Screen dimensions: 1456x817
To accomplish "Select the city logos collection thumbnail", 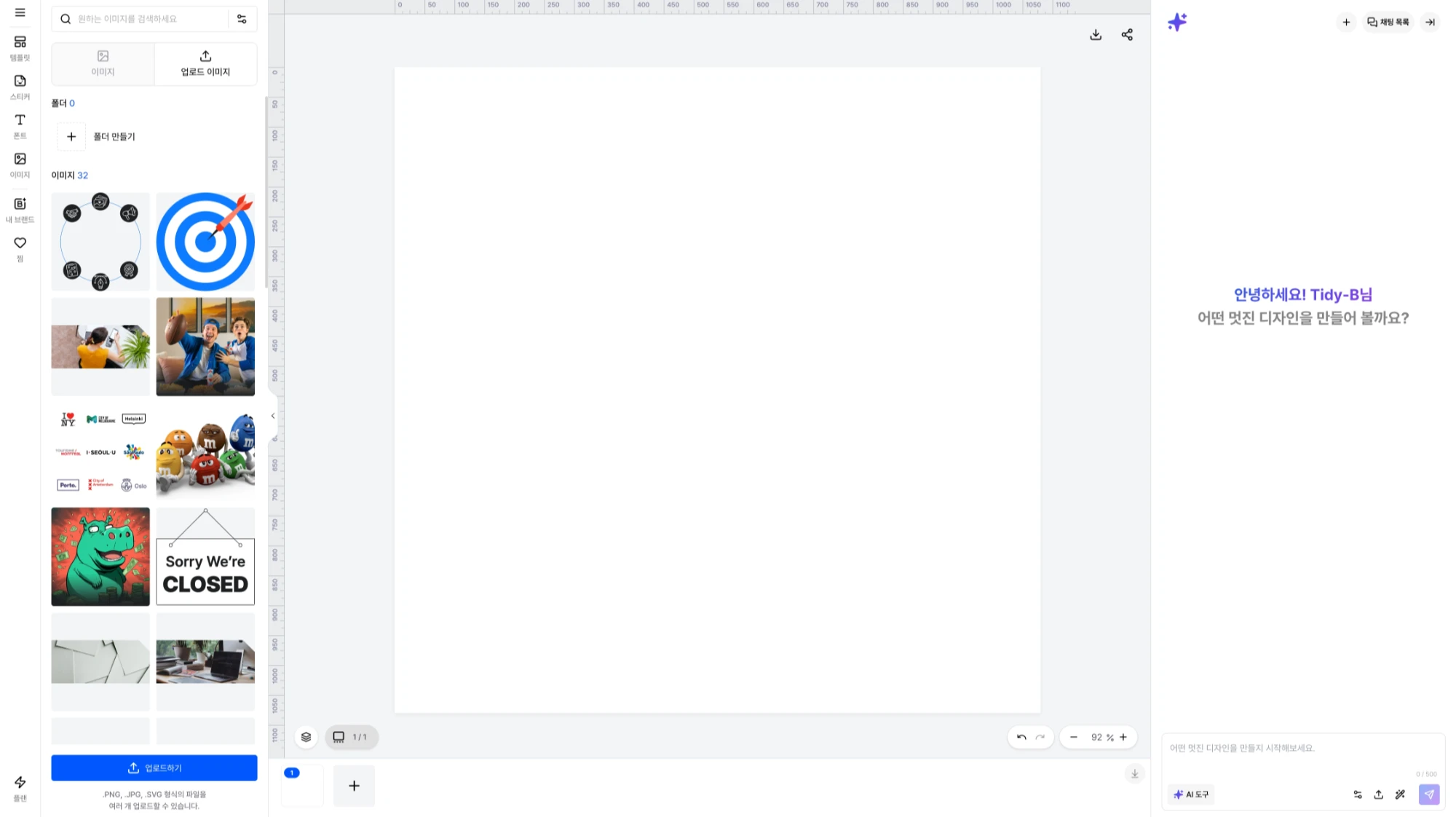I will click(x=100, y=451).
